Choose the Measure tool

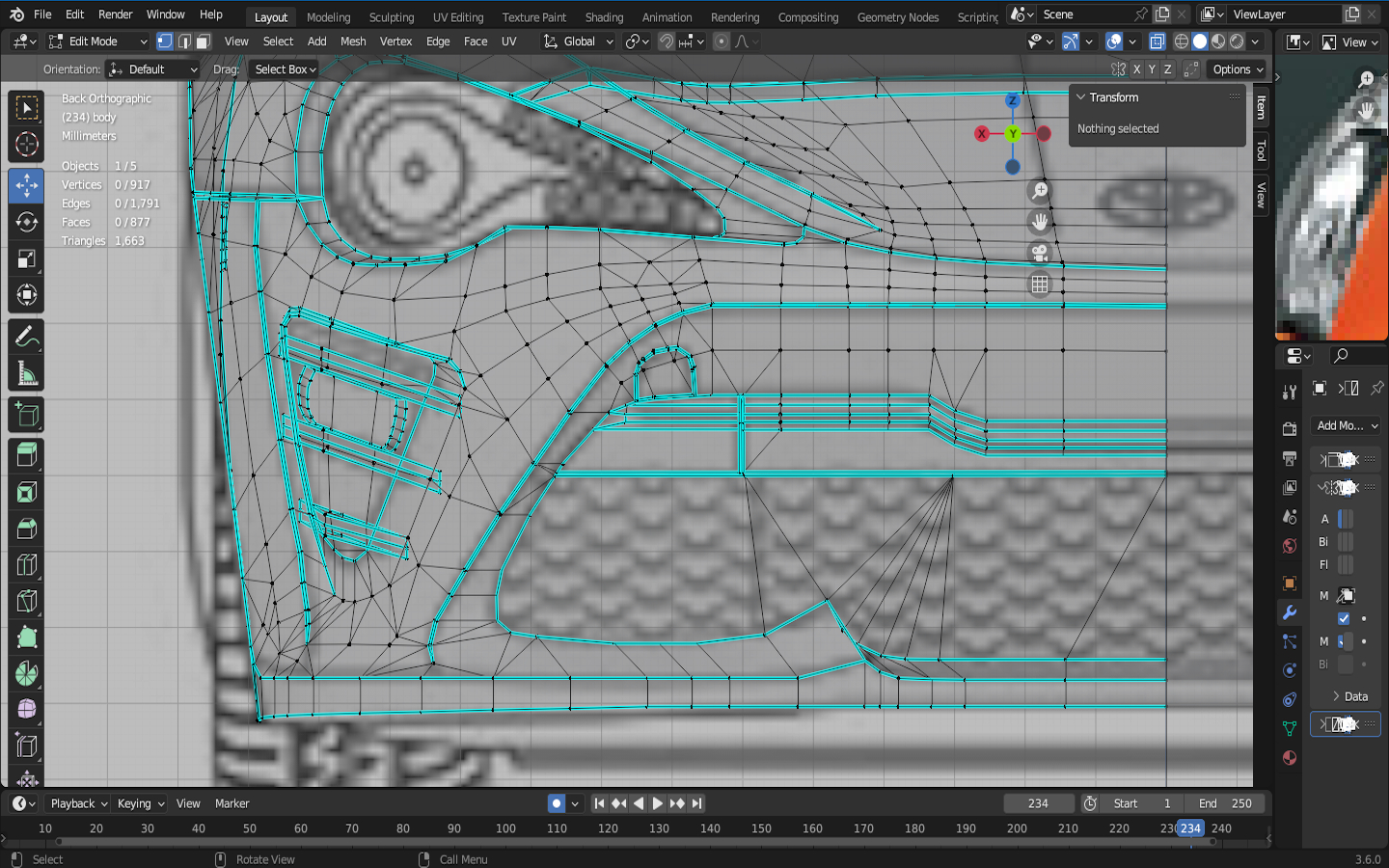click(26, 374)
